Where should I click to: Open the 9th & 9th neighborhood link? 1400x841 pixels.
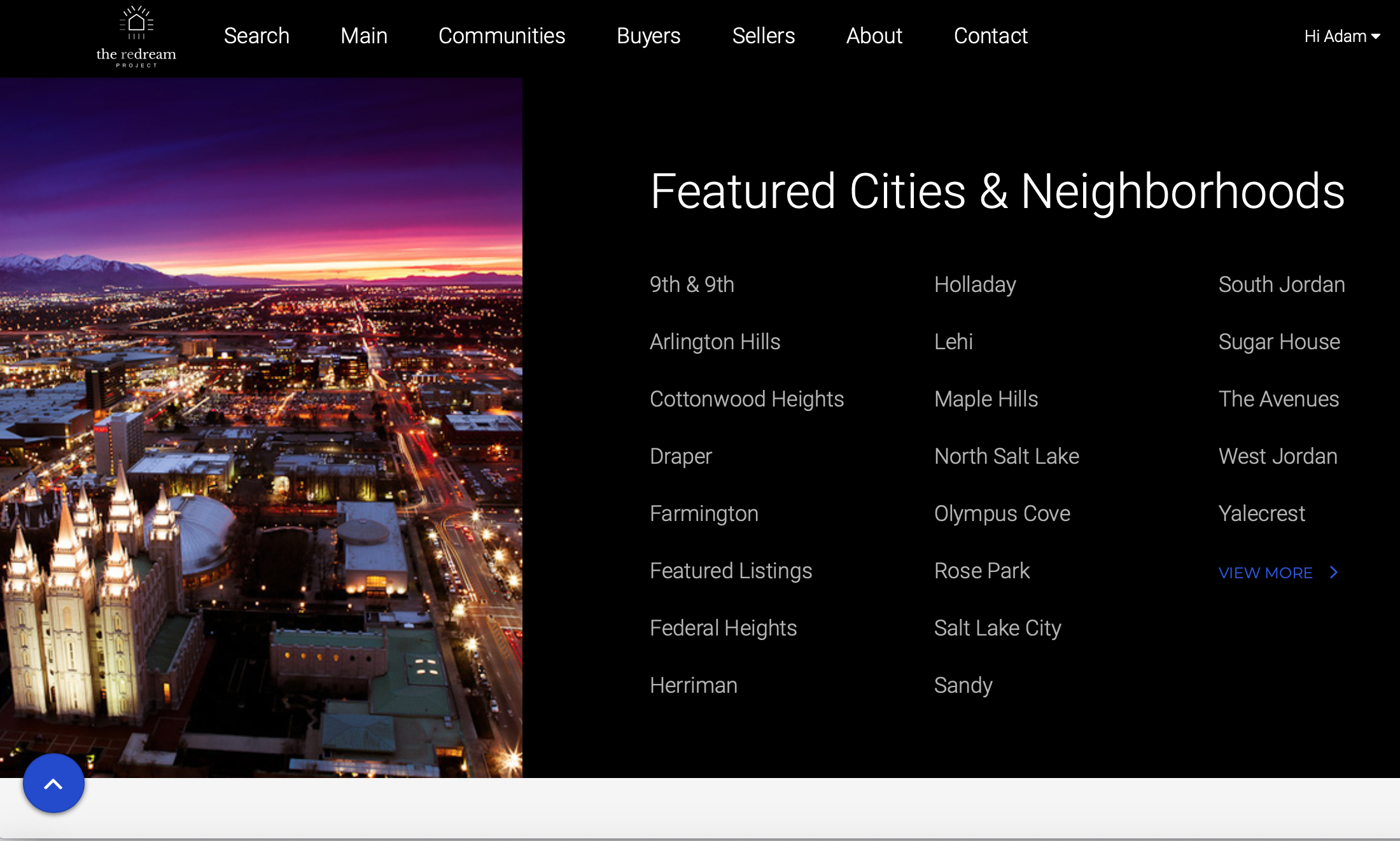pos(692,284)
